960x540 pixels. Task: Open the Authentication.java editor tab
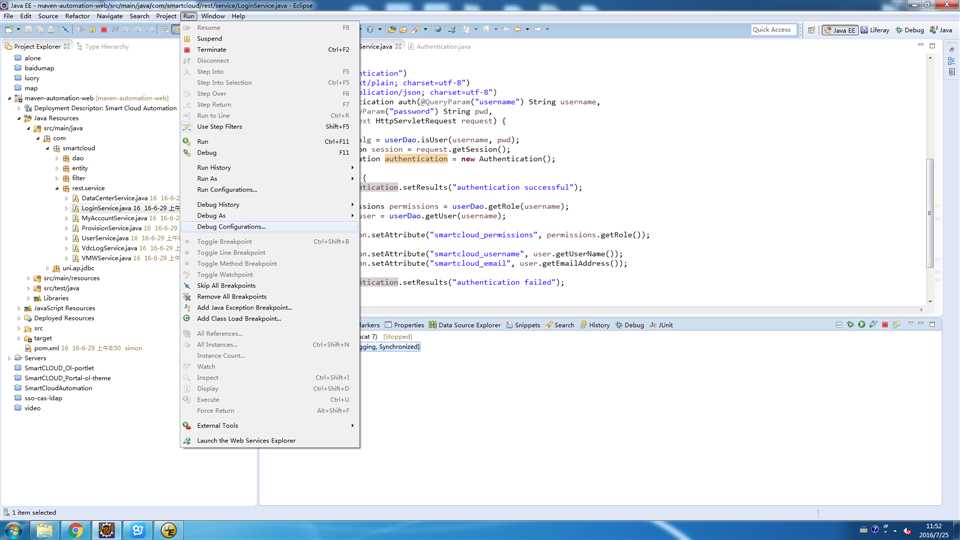click(439, 47)
